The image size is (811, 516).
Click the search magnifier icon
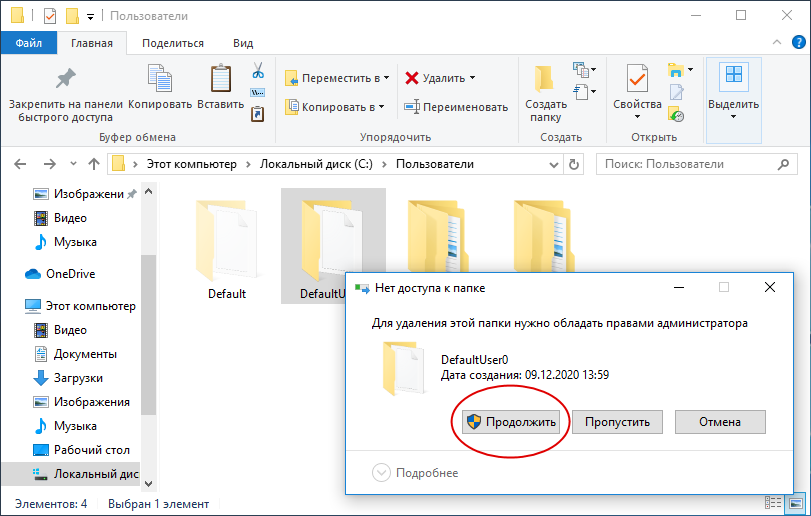tap(784, 164)
